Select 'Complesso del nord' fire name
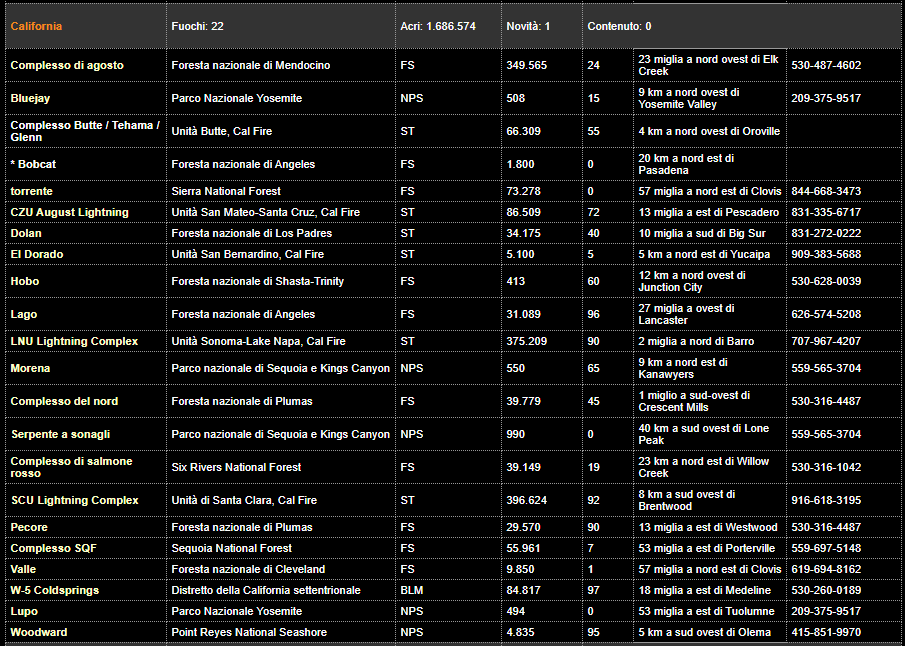Image resolution: width=905 pixels, height=646 pixels. click(64, 401)
